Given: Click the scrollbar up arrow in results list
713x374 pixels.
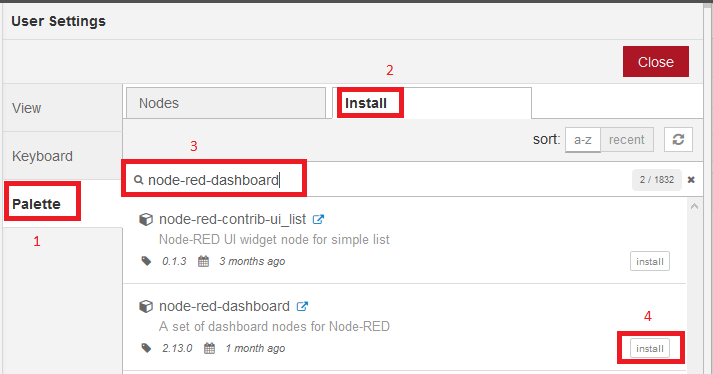Looking at the screenshot, I should coord(694,206).
